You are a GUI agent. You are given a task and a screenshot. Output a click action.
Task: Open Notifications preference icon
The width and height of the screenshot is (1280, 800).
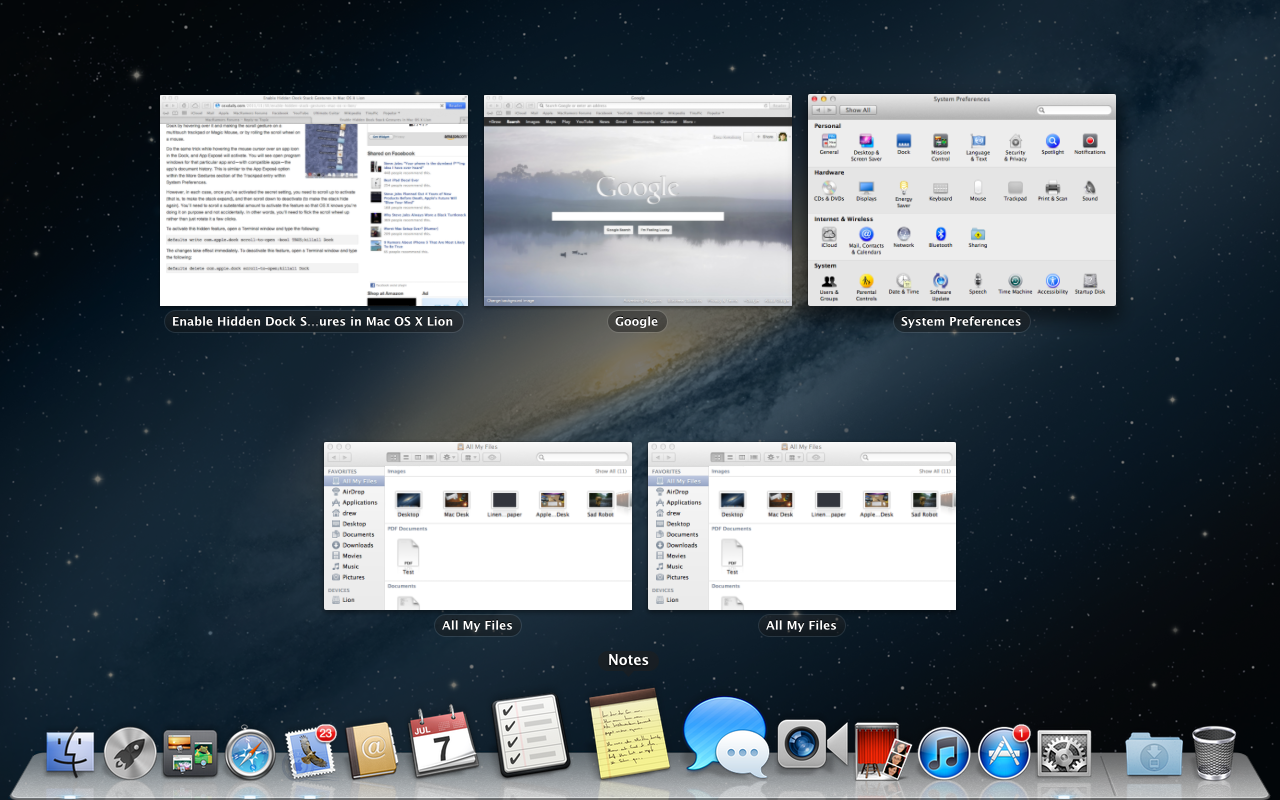1090,144
